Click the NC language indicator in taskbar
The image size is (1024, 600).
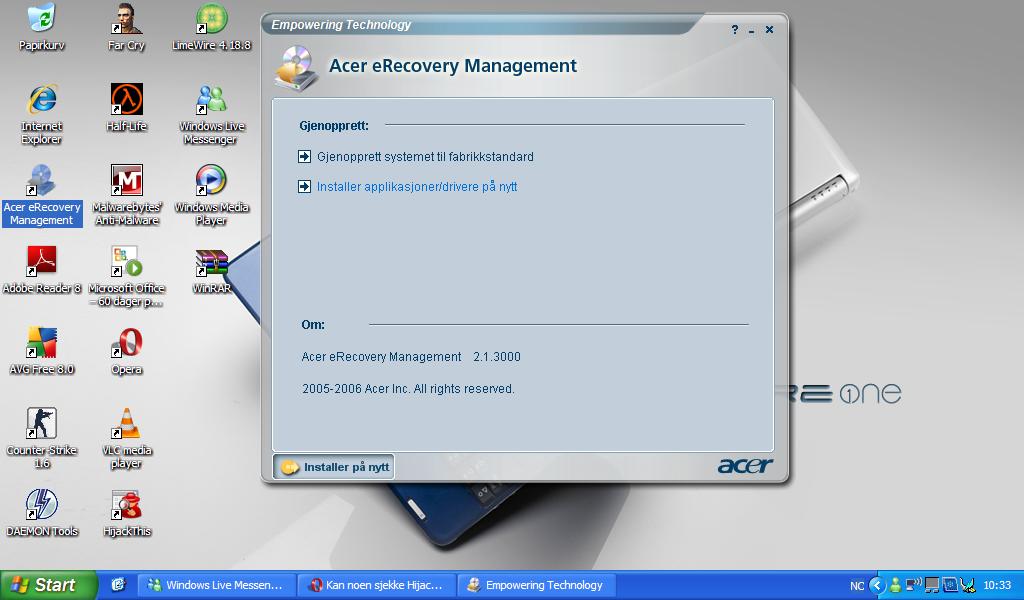857,586
